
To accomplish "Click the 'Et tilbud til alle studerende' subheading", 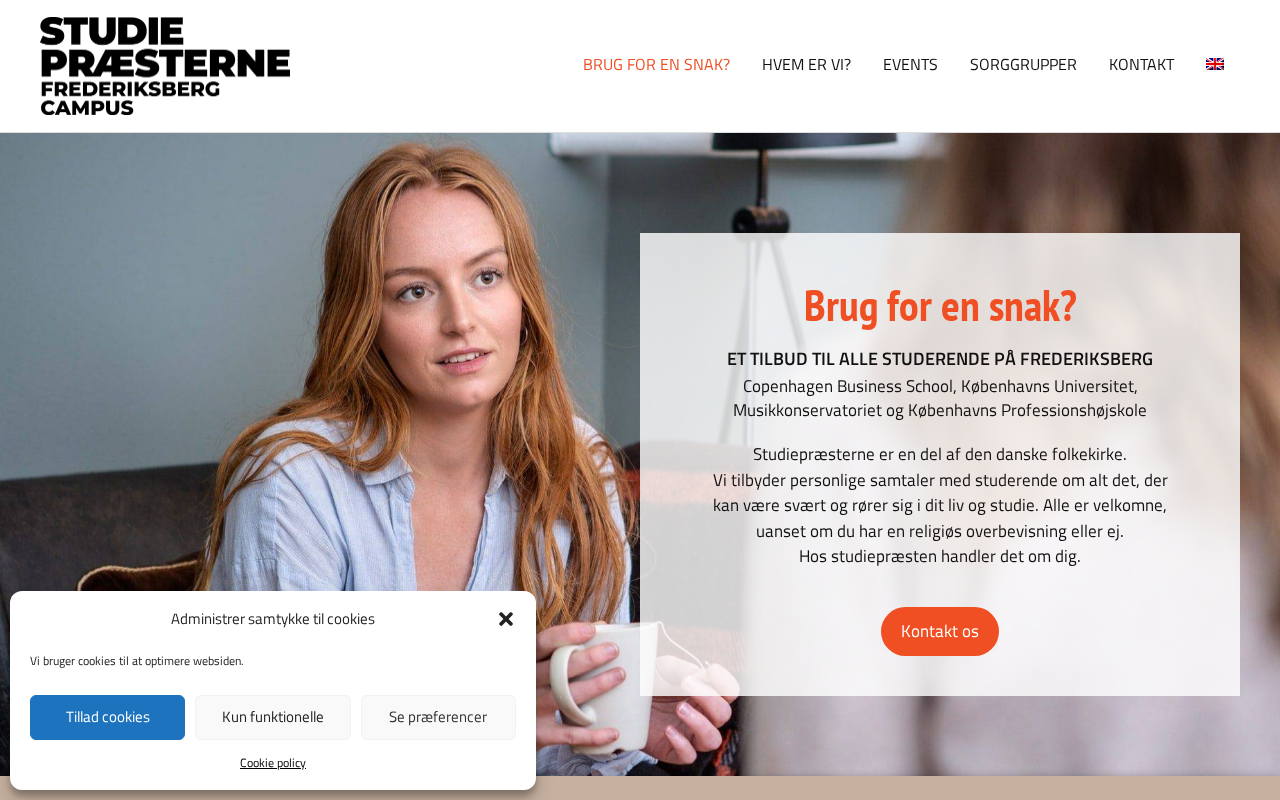I will pos(940,359).
